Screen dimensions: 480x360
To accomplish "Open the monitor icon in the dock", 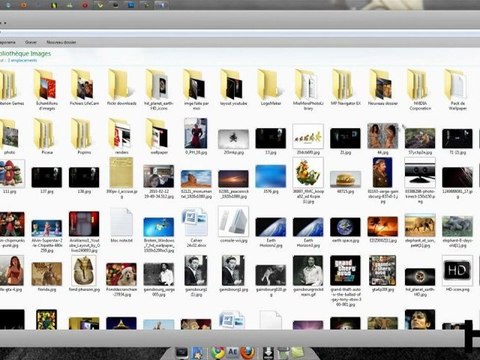I will (182, 352).
